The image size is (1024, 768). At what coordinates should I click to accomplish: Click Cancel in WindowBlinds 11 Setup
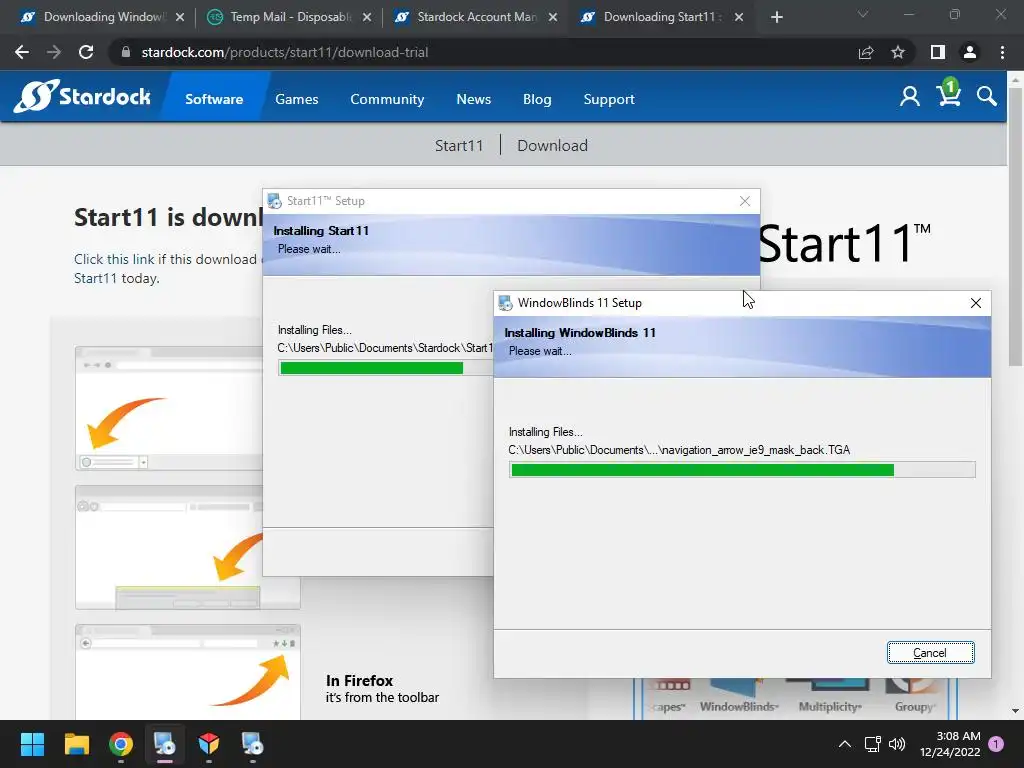tap(931, 652)
